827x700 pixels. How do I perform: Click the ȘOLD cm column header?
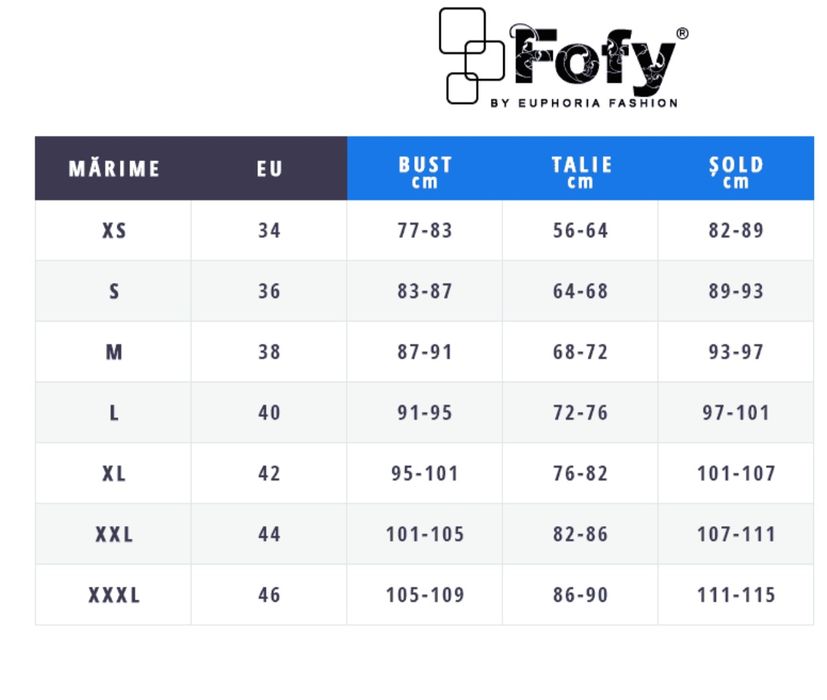[x=736, y=170]
